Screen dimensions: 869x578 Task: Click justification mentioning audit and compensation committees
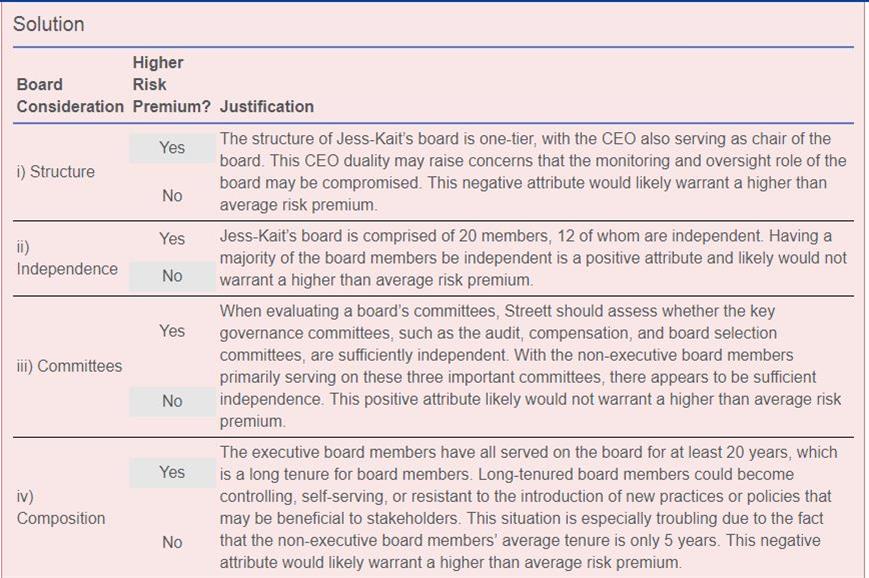(x=530, y=366)
